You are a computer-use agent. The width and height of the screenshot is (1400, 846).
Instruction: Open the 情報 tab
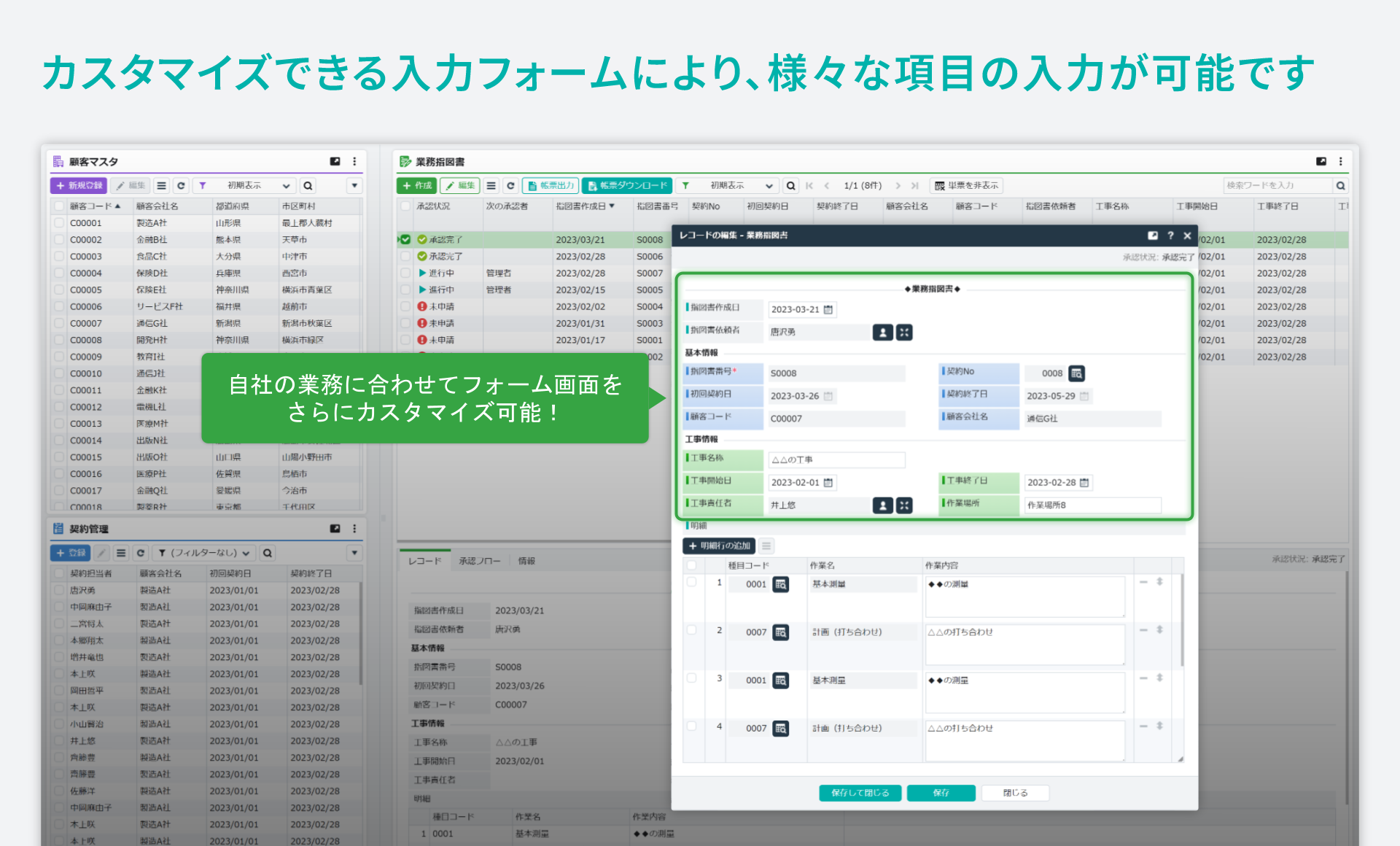click(526, 560)
